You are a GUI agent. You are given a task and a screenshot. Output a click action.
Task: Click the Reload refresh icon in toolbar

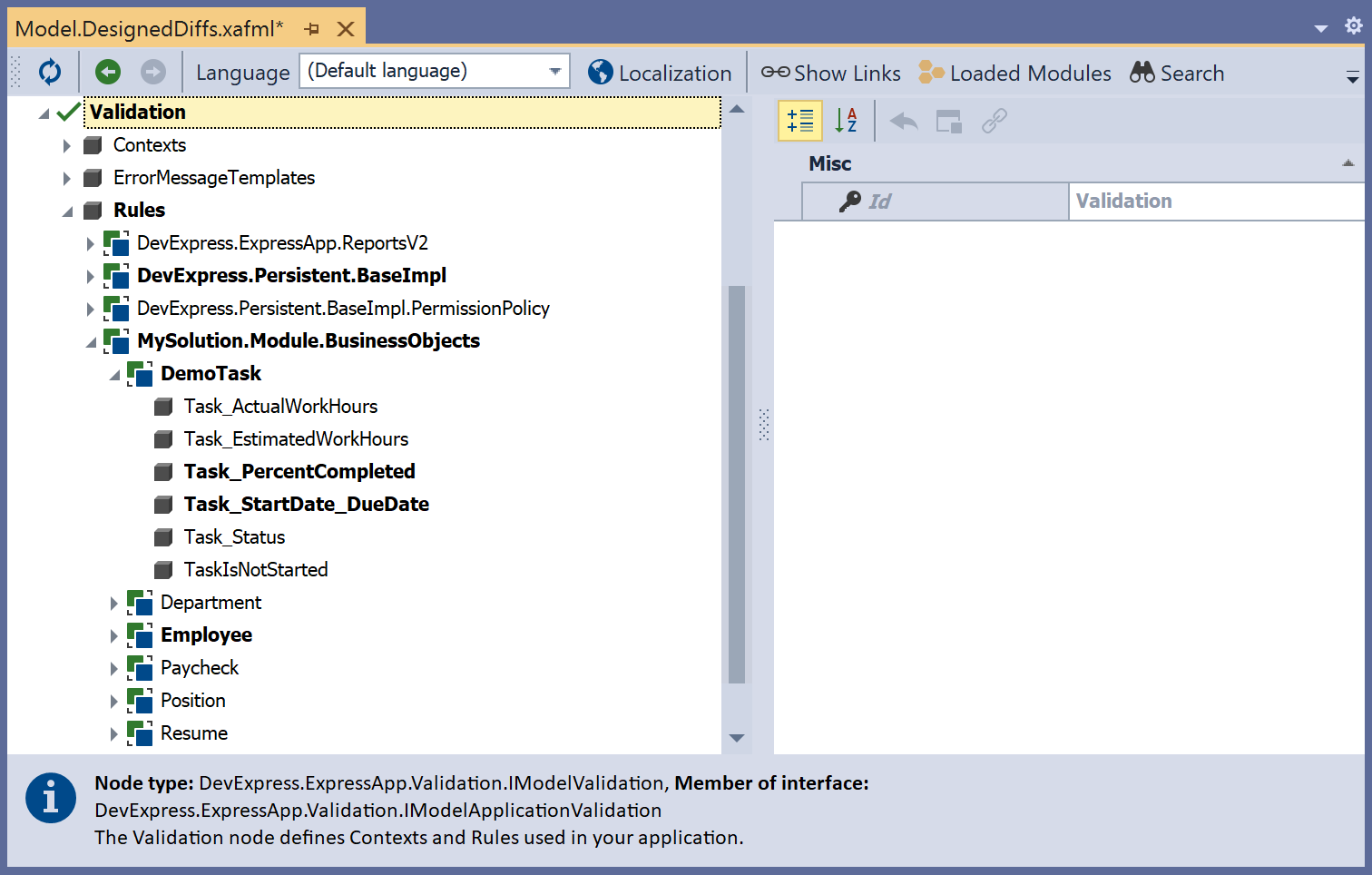click(50, 72)
